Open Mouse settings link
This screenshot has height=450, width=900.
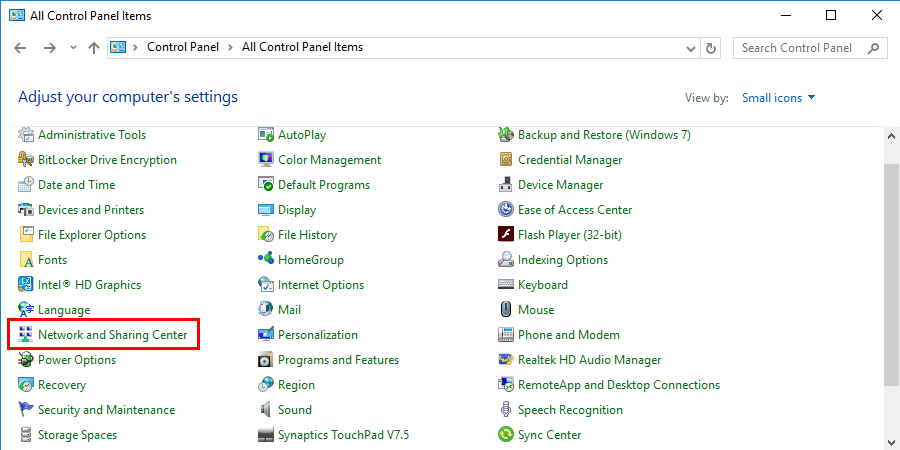tap(536, 310)
